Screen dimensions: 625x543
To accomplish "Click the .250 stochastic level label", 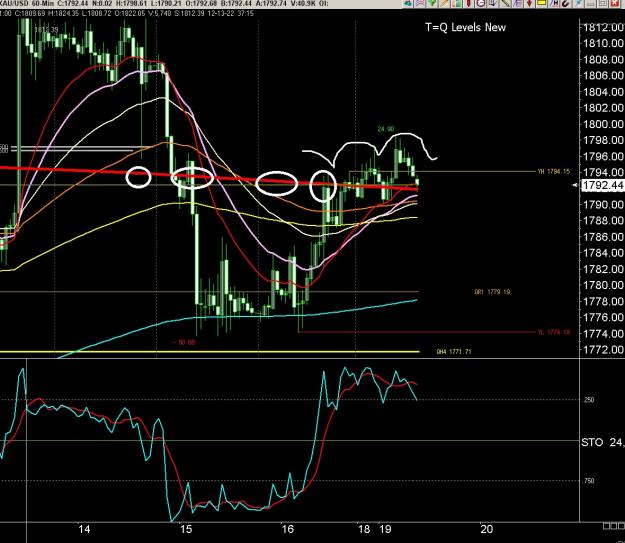I will click(x=589, y=400).
